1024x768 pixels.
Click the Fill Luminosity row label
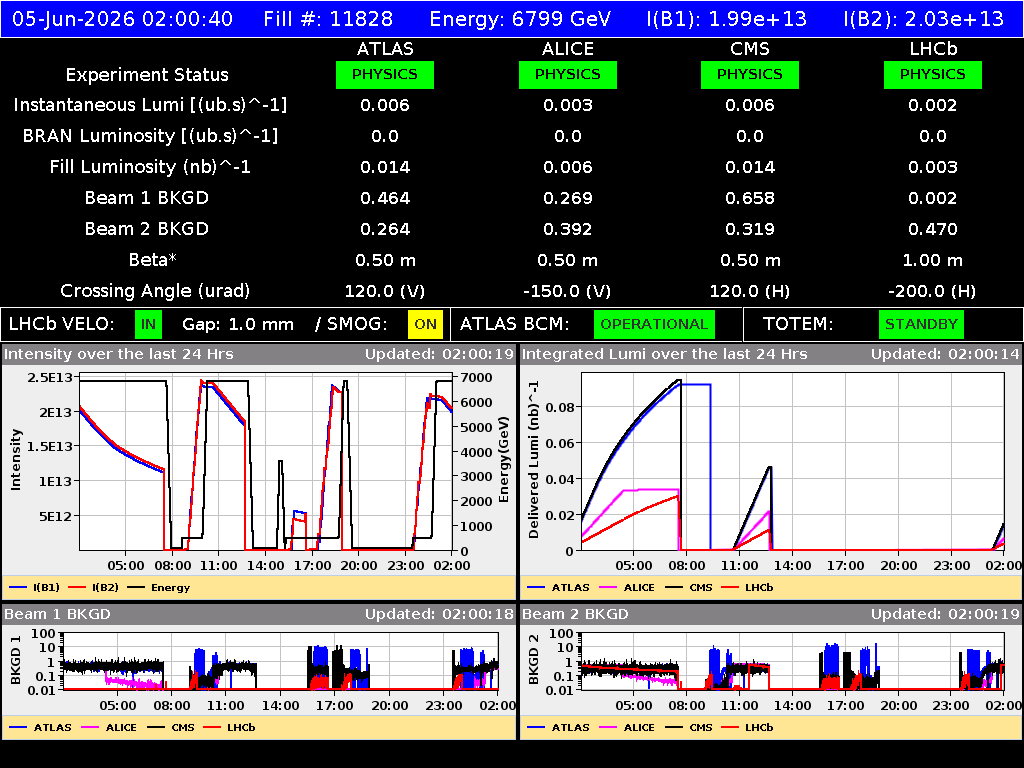150,167
